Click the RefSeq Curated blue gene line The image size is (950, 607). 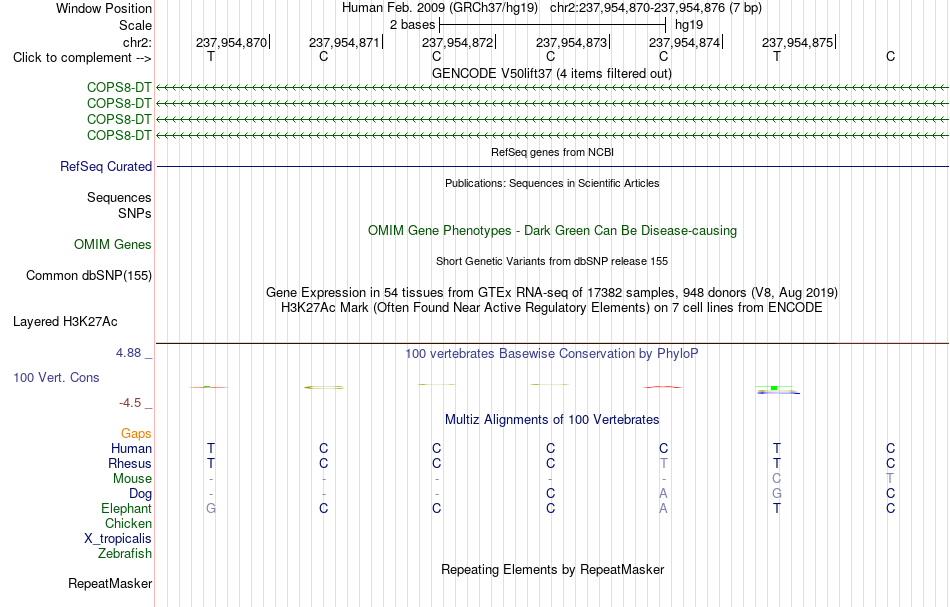coord(552,167)
